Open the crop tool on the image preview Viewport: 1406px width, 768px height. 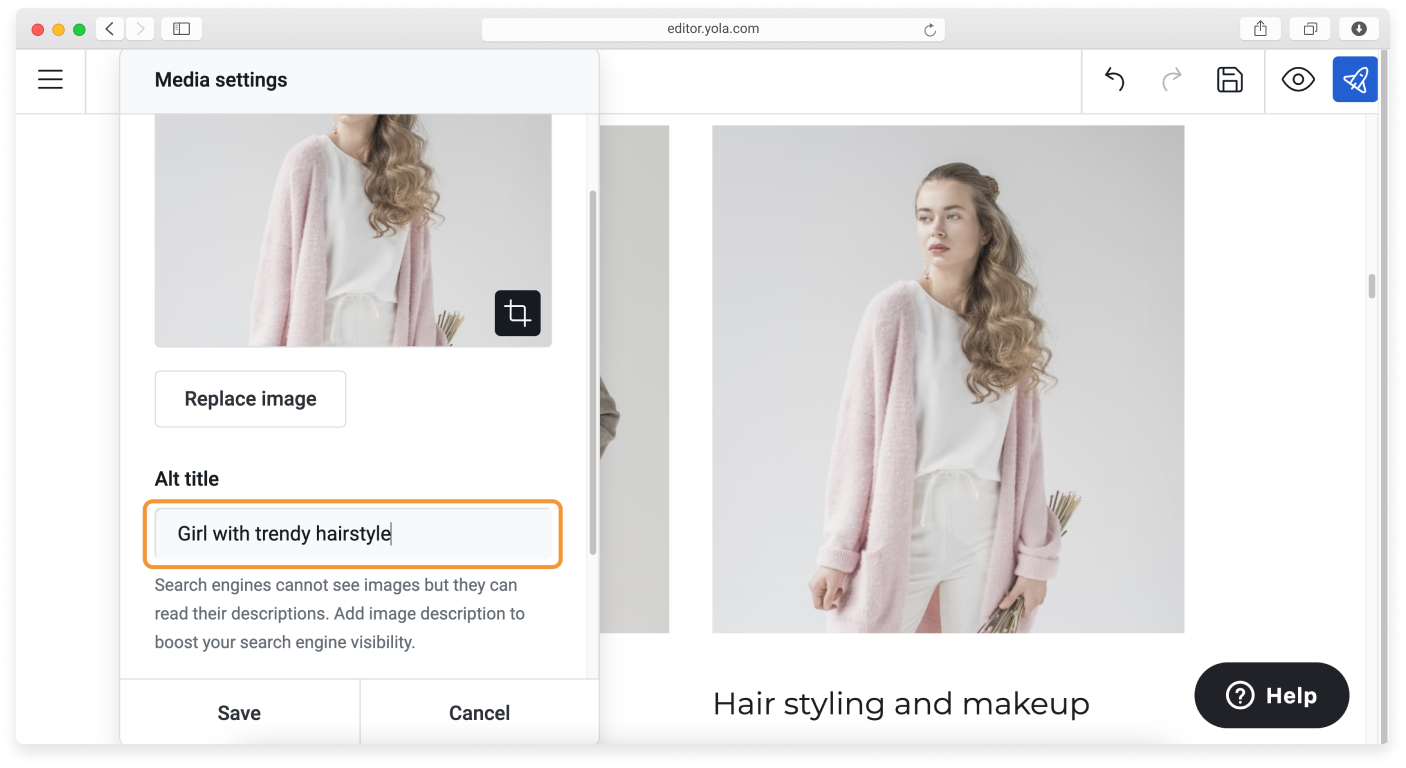pos(517,313)
